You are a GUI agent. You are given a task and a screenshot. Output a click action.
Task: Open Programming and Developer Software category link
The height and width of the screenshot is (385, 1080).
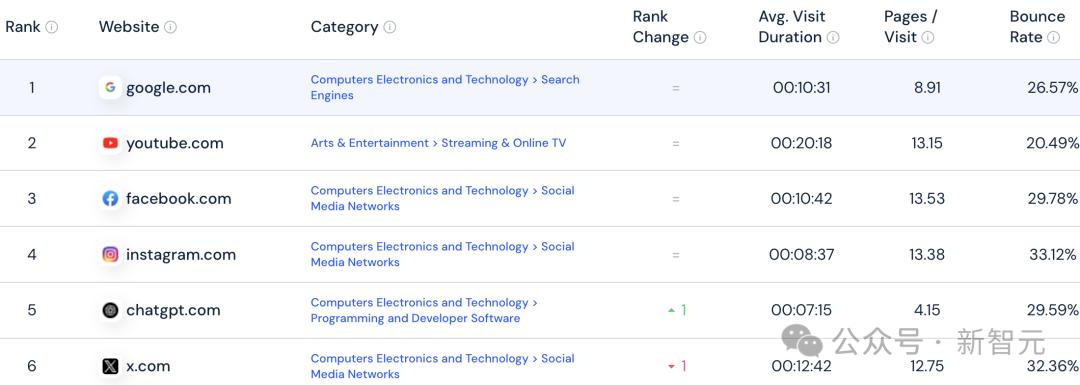pyautogui.click(x=415, y=318)
